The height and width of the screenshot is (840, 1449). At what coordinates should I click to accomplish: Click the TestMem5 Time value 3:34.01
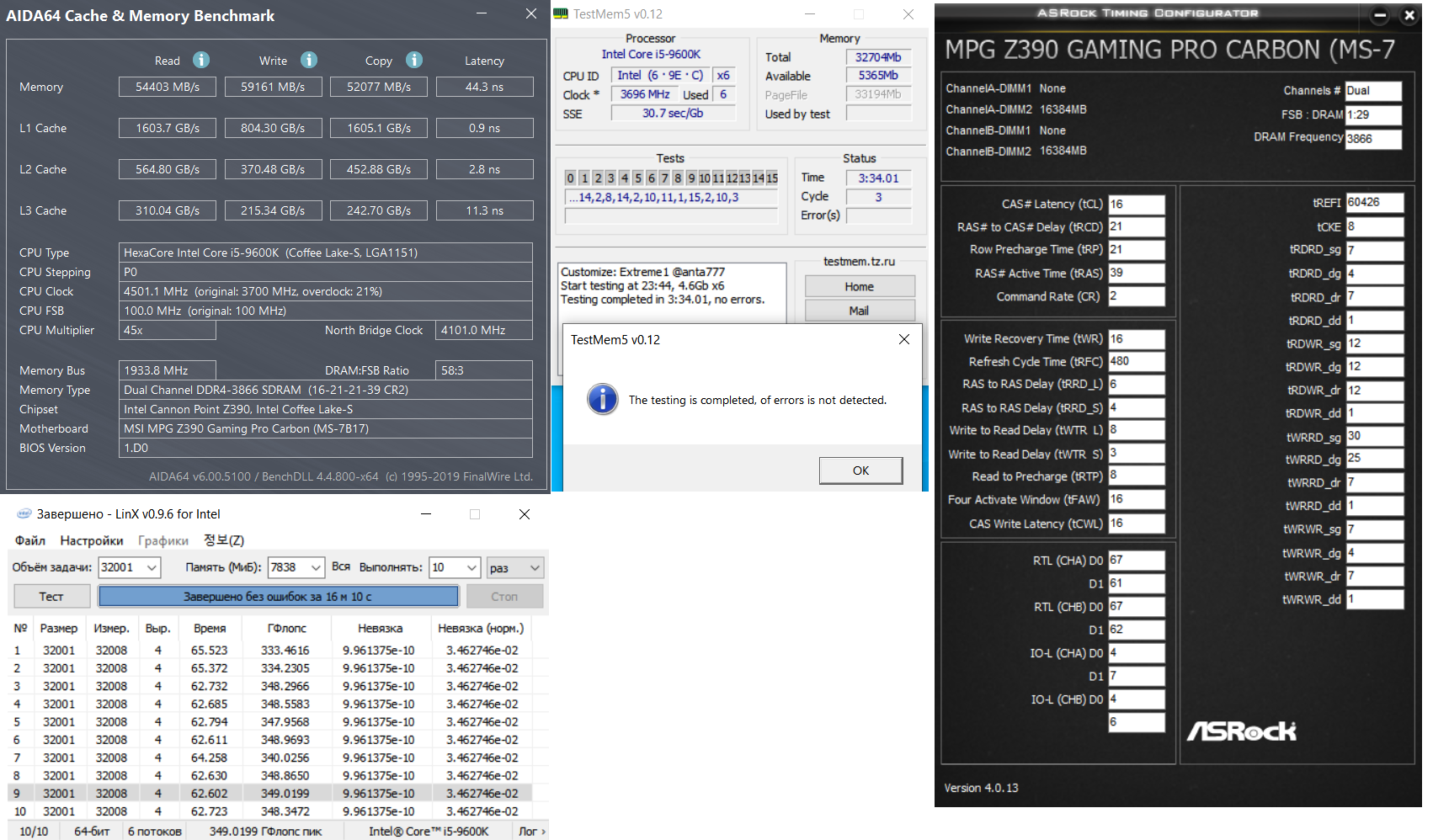click(879, 178)
